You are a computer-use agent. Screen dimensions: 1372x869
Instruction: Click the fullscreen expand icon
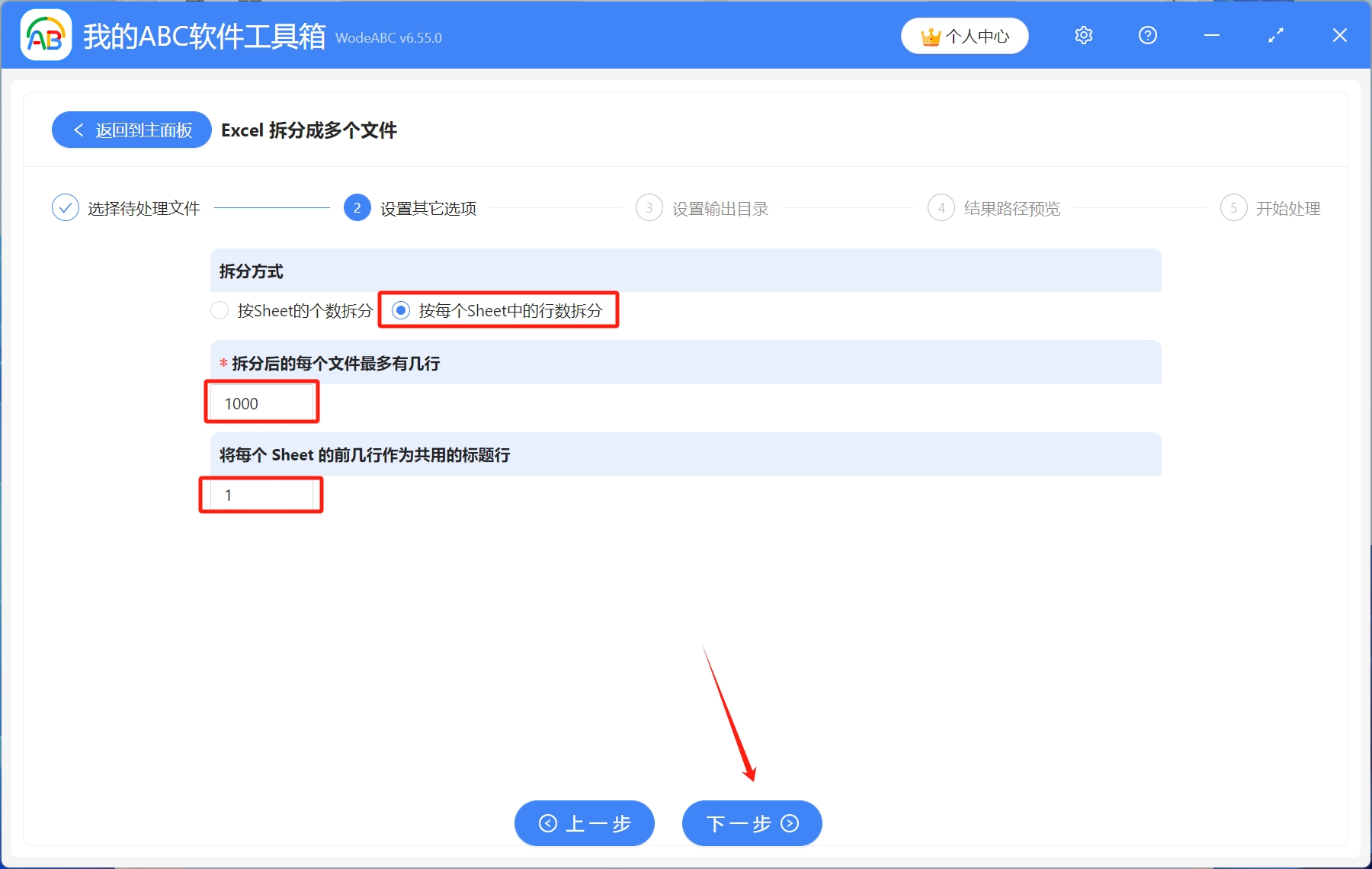(x=1275, y=35)
